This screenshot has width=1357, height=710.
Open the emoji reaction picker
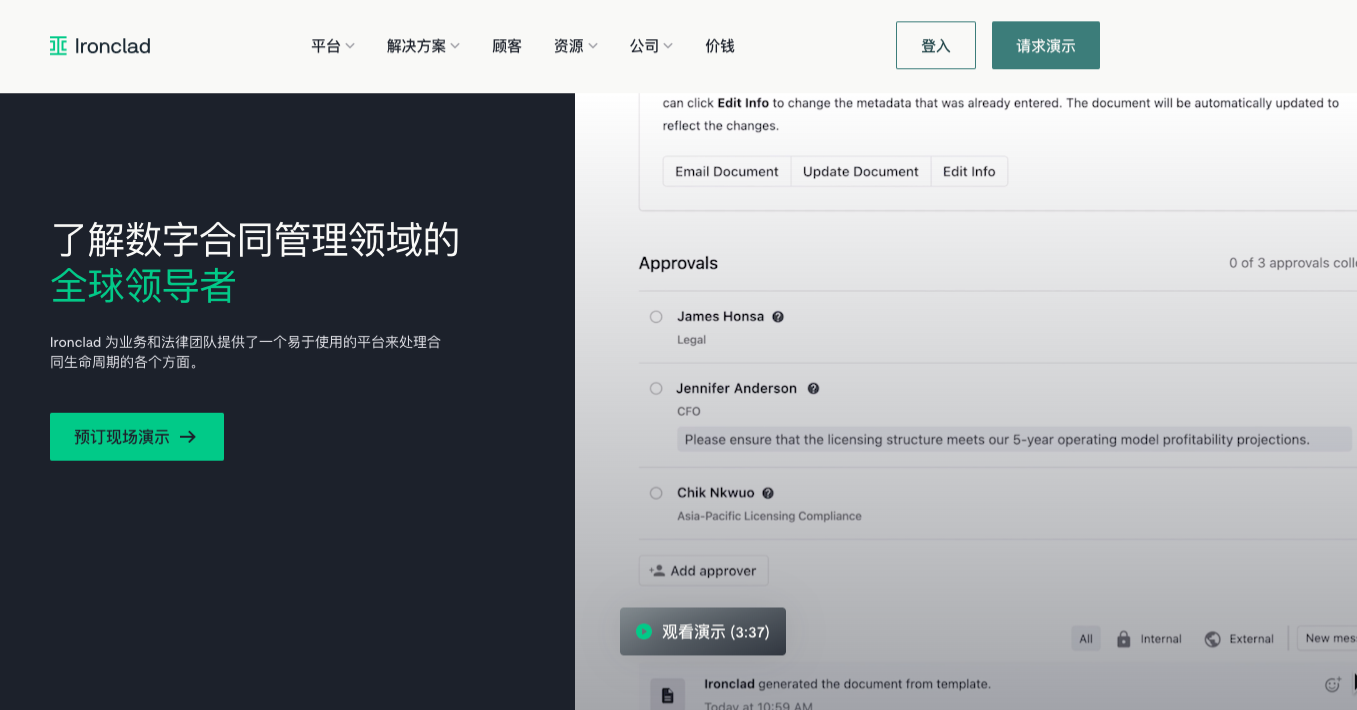pos(1331,685)
